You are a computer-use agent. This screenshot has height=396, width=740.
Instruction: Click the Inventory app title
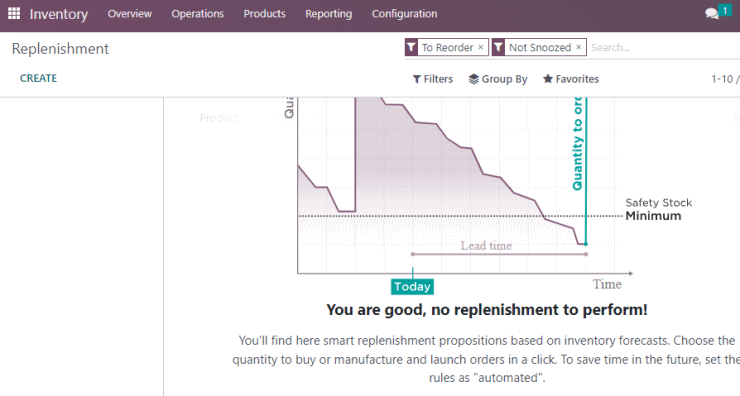[59, 14]
